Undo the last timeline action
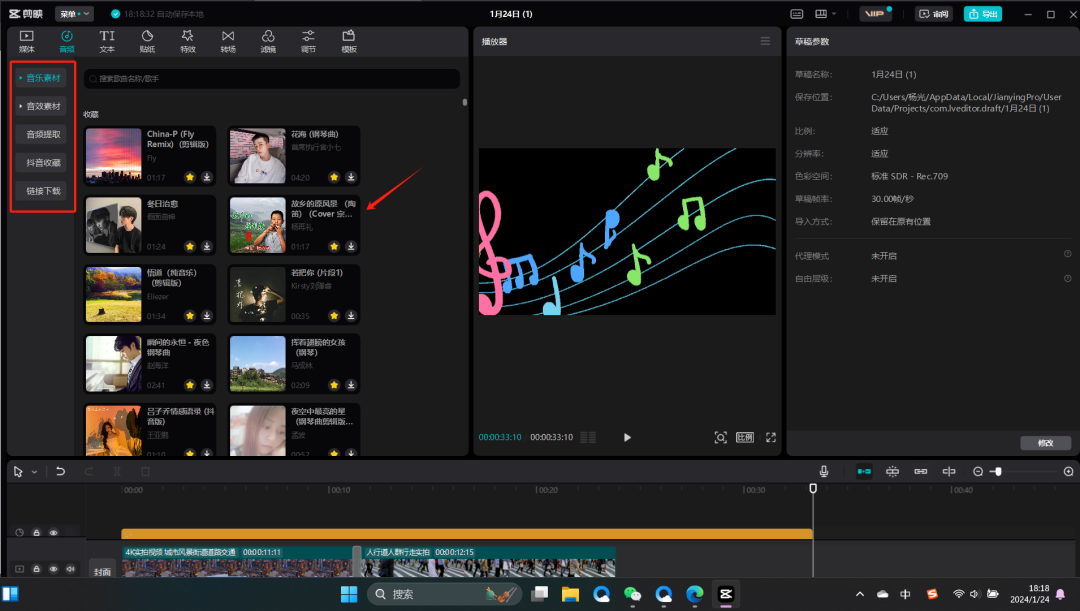 point(61,472)
